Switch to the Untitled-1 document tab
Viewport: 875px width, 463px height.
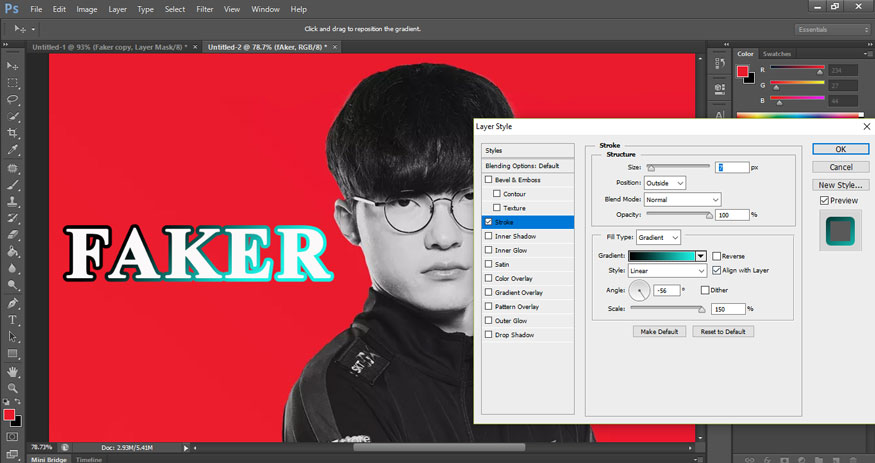tap(110, 47)
